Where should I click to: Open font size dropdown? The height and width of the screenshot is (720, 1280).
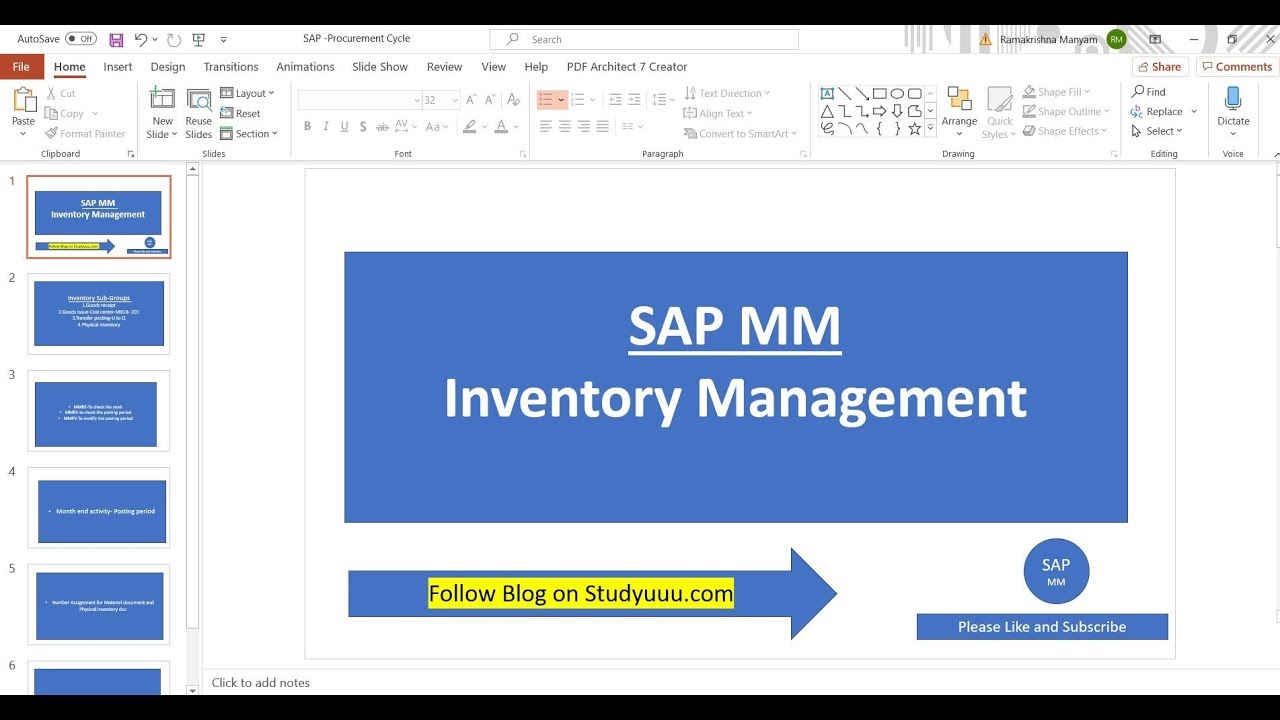[x=455, y=100]
